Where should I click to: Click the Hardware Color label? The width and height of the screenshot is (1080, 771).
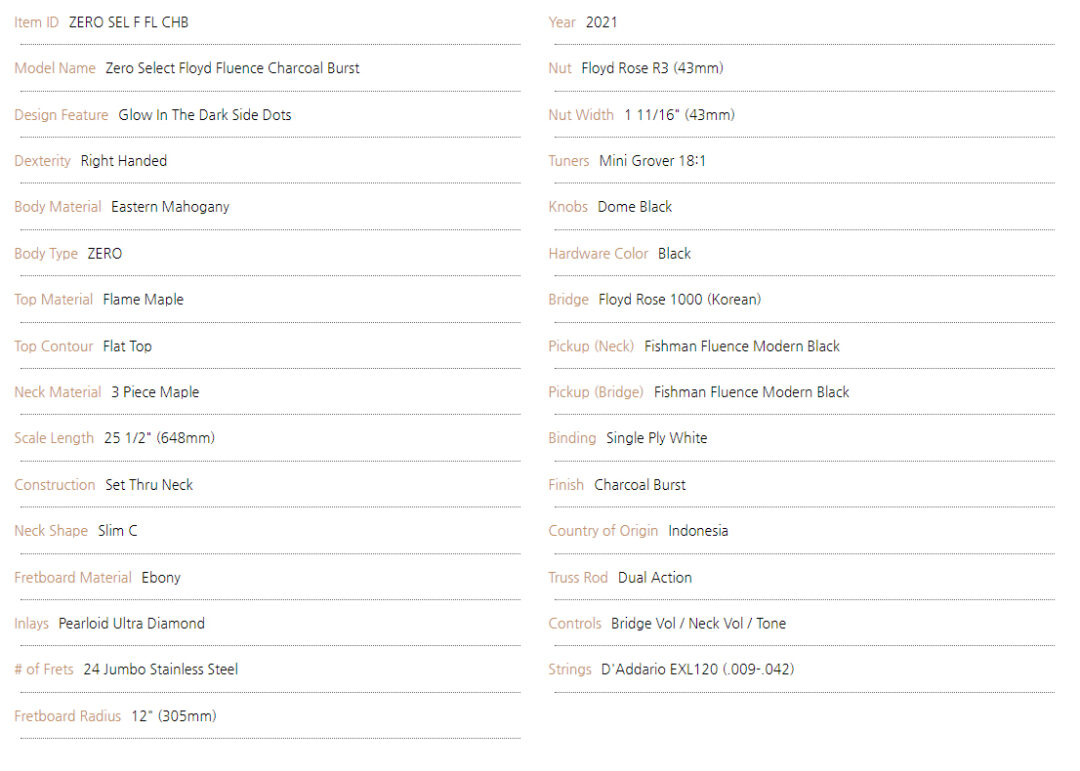pos(599,254)
